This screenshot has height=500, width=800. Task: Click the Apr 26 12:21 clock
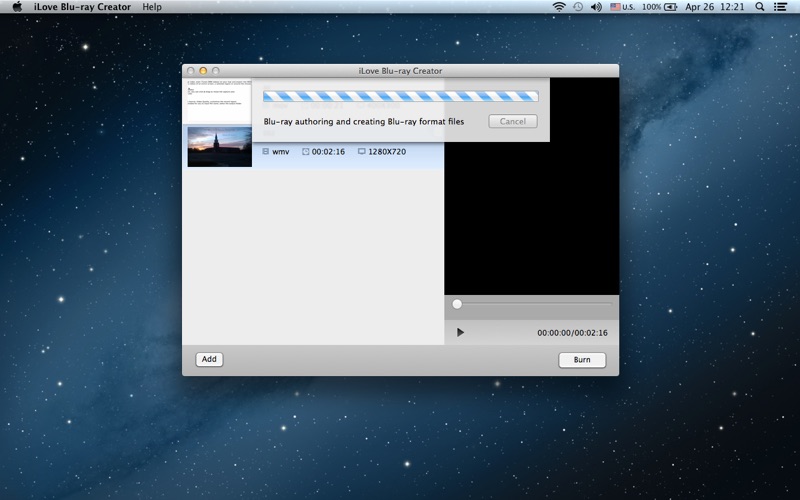(x=715, y=7)
